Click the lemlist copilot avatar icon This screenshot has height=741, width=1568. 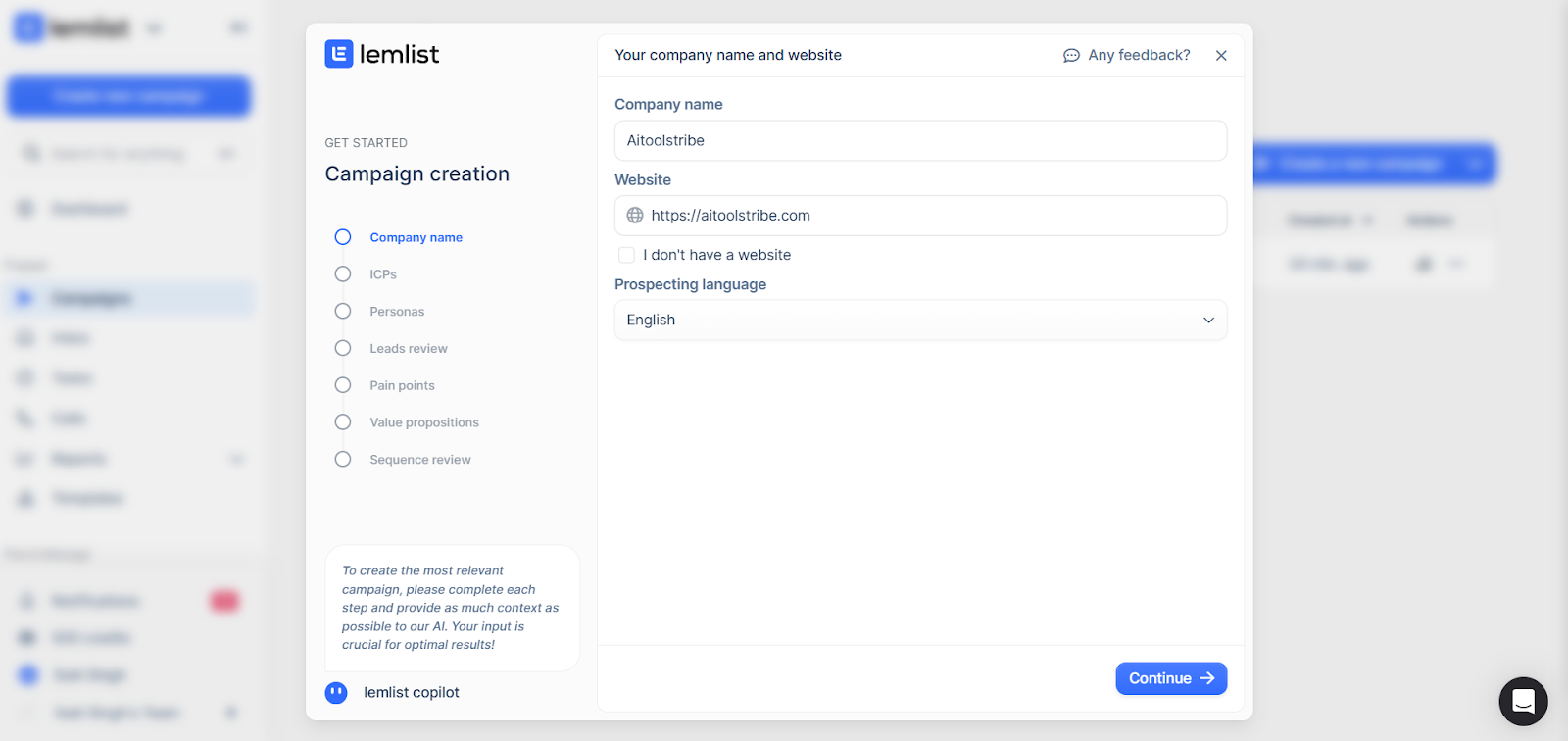tap(336, 693)
